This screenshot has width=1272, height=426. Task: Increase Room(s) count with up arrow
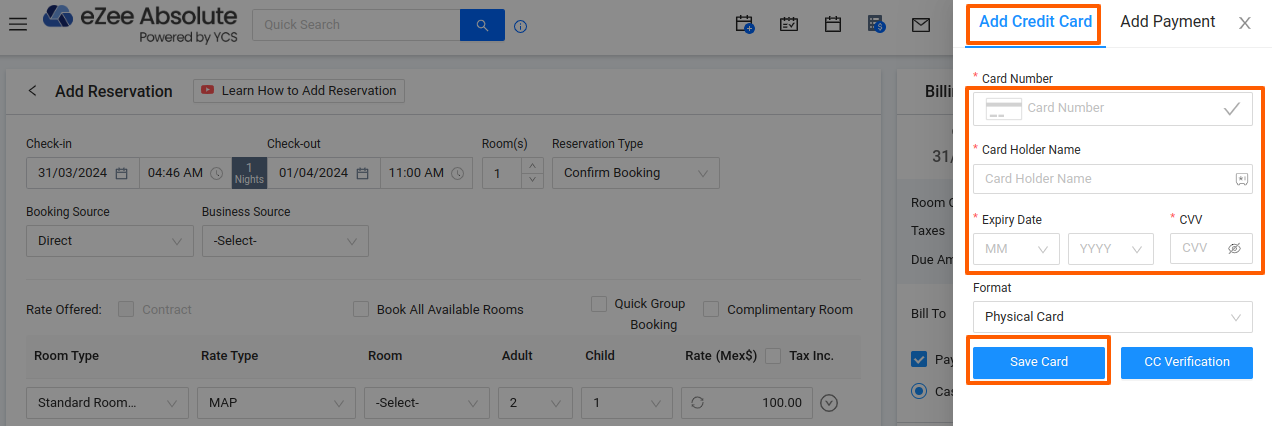click(533, 165)
